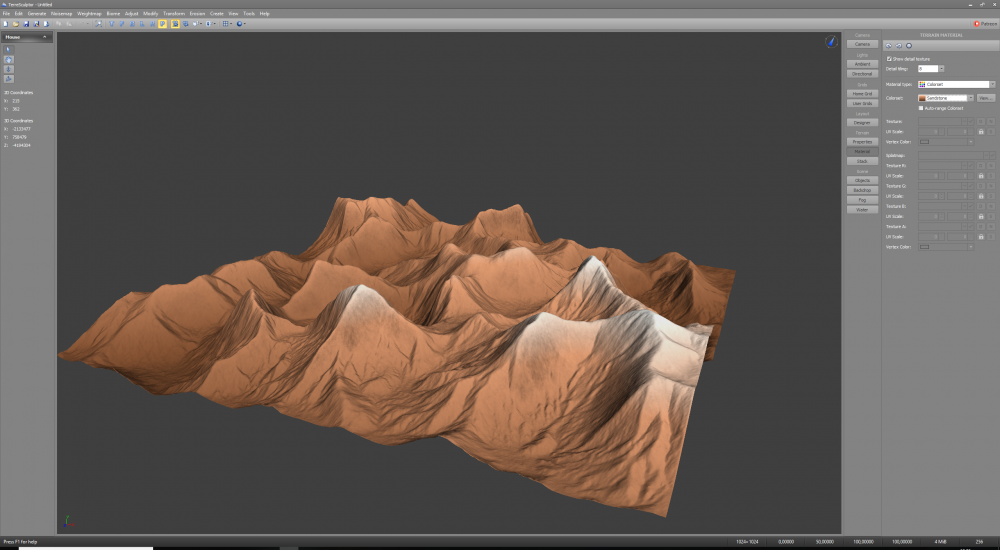1000x550 pixels.
Task: Click the Open folder icon in toolbar
Action: tap(14, 23)
